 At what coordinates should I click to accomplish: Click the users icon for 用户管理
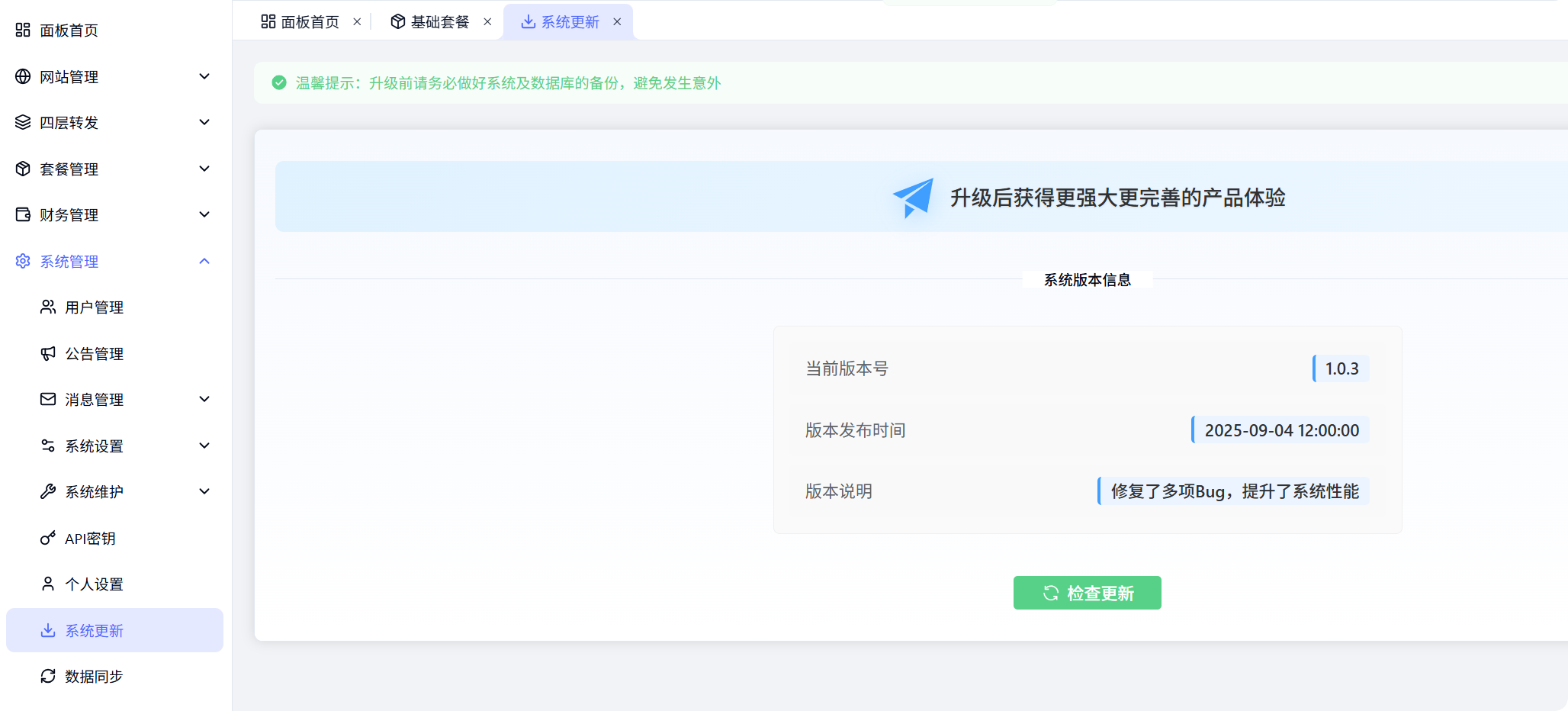48,307
